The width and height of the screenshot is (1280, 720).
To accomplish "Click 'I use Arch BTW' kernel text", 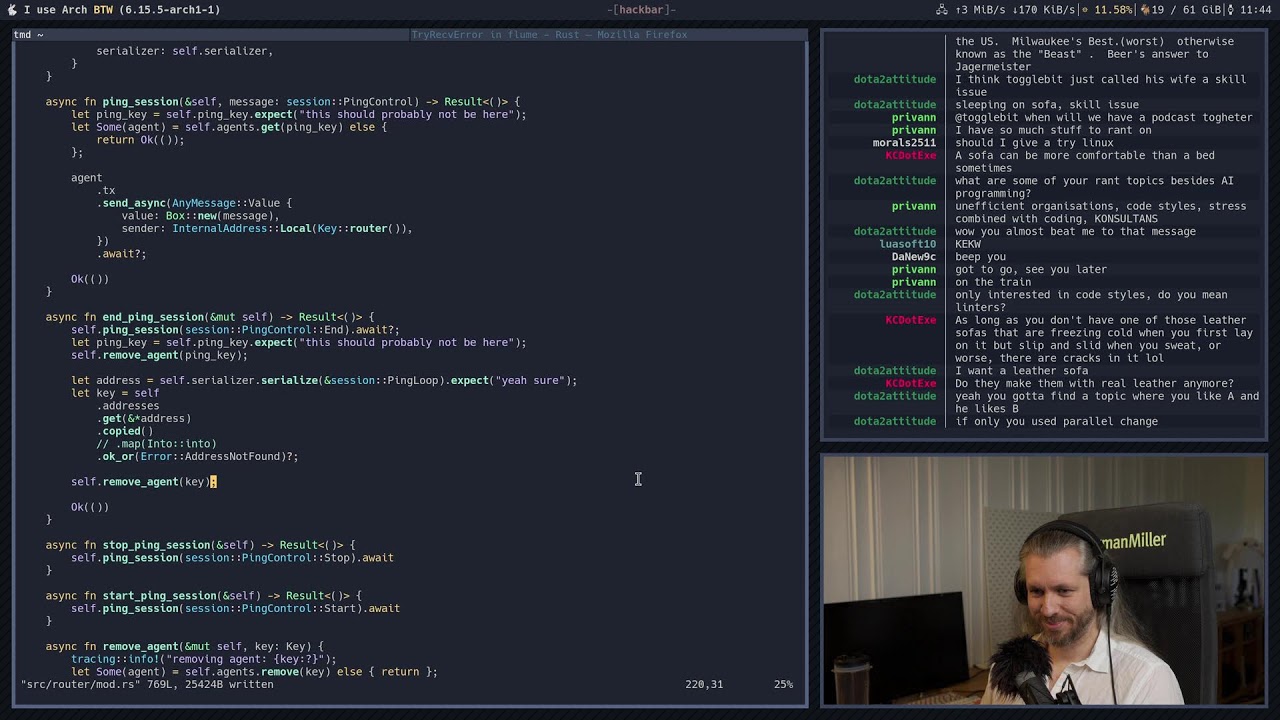I will (121, 10).
